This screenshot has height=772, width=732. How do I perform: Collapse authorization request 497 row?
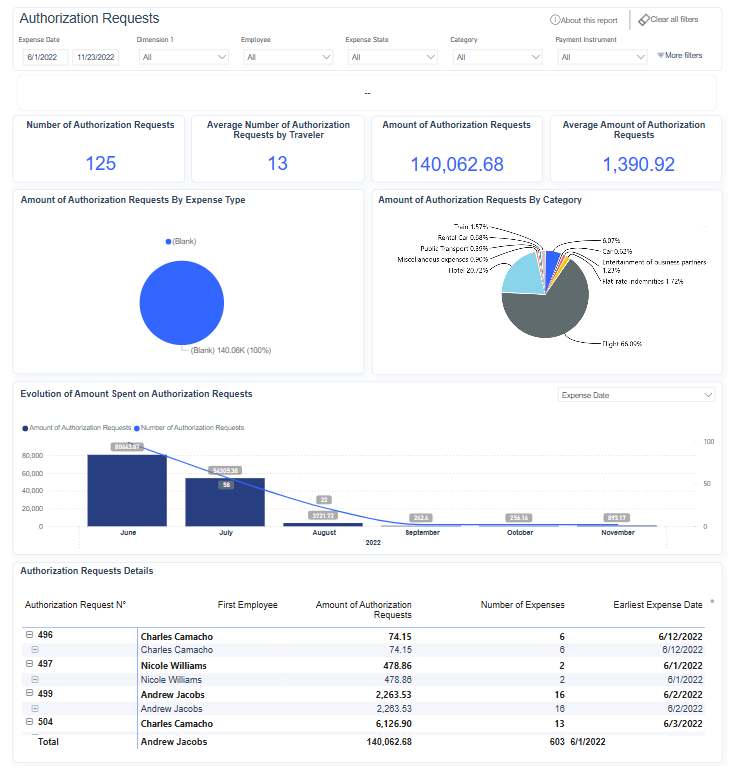click(27, 664)
